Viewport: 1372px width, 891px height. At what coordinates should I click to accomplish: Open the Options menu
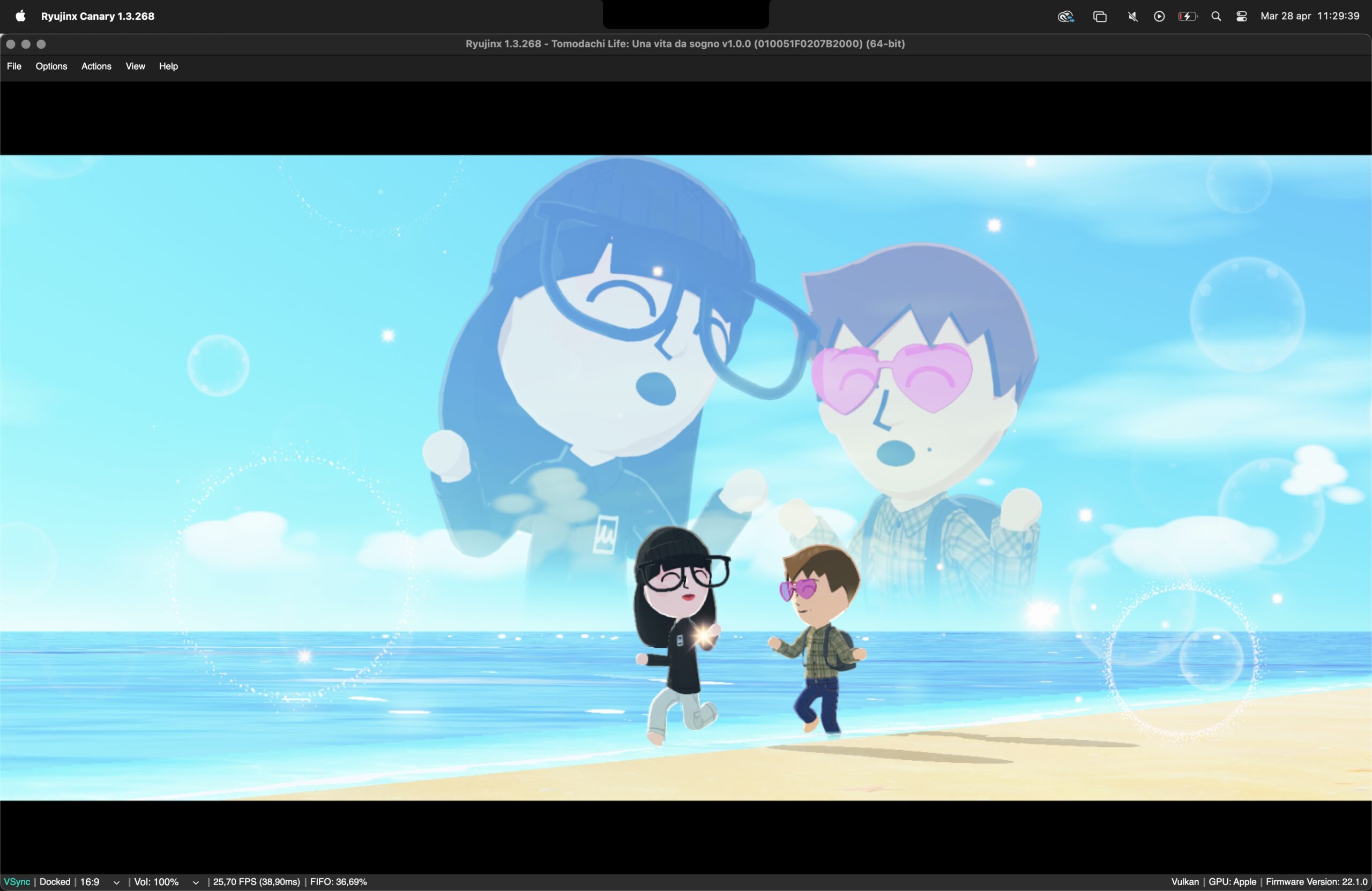click(x=51, y=66)
